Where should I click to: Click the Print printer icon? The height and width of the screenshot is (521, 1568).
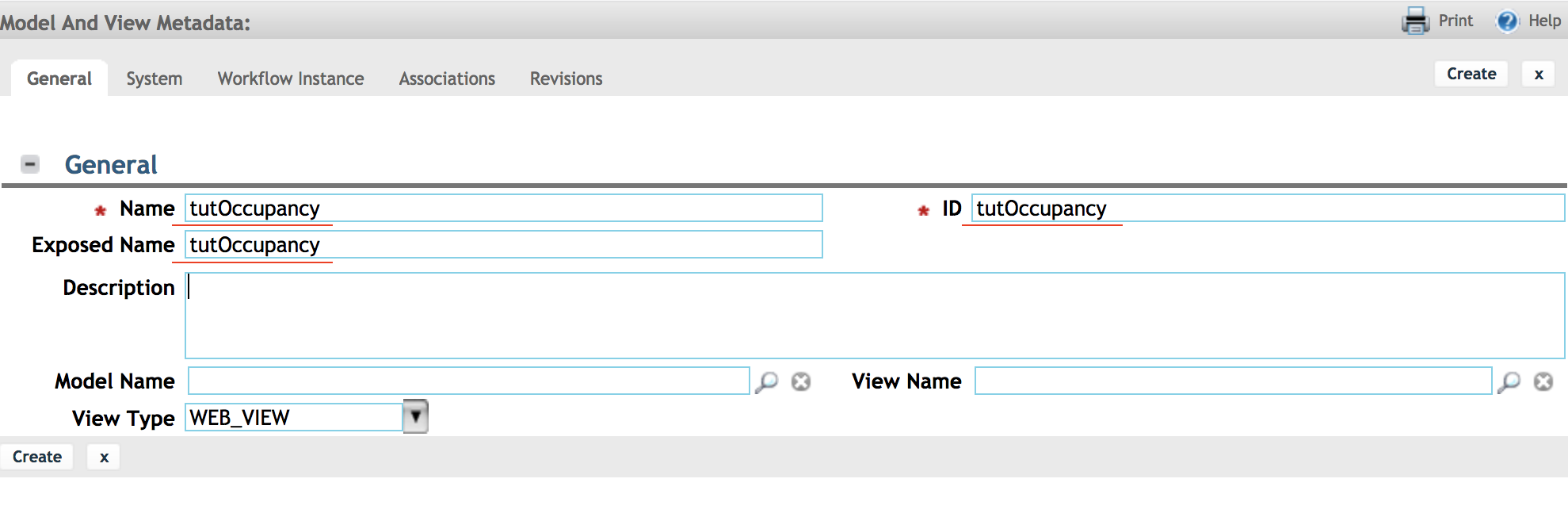(x=1415, y=21)
